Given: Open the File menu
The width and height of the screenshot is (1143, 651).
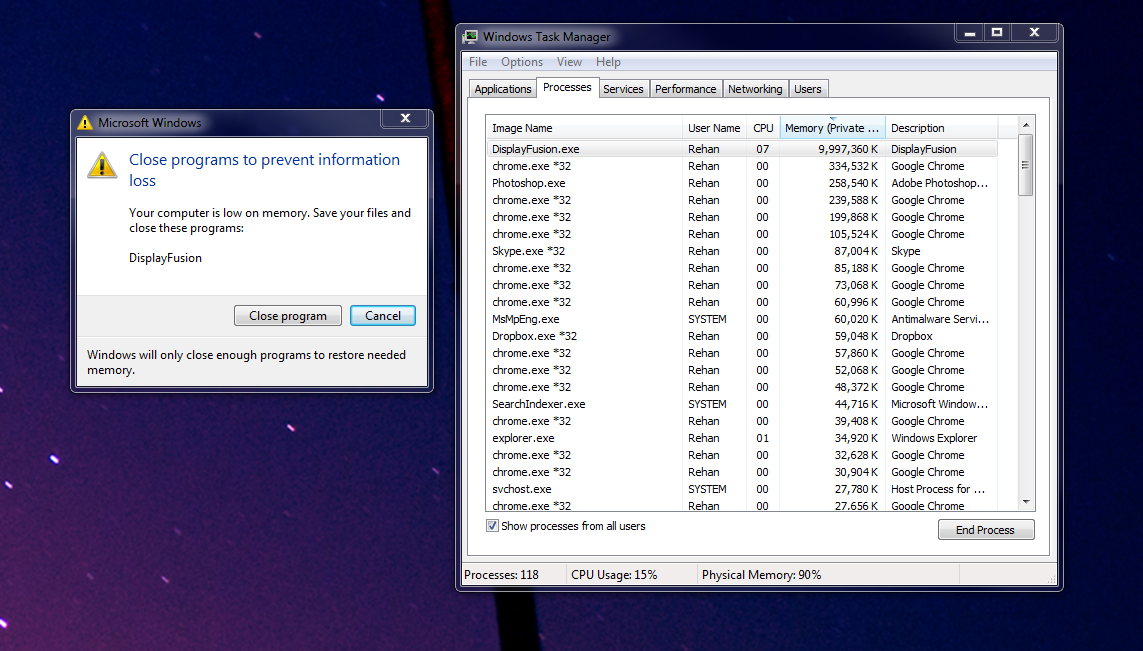Looking at the screenshot, I should tap(478, 62).
